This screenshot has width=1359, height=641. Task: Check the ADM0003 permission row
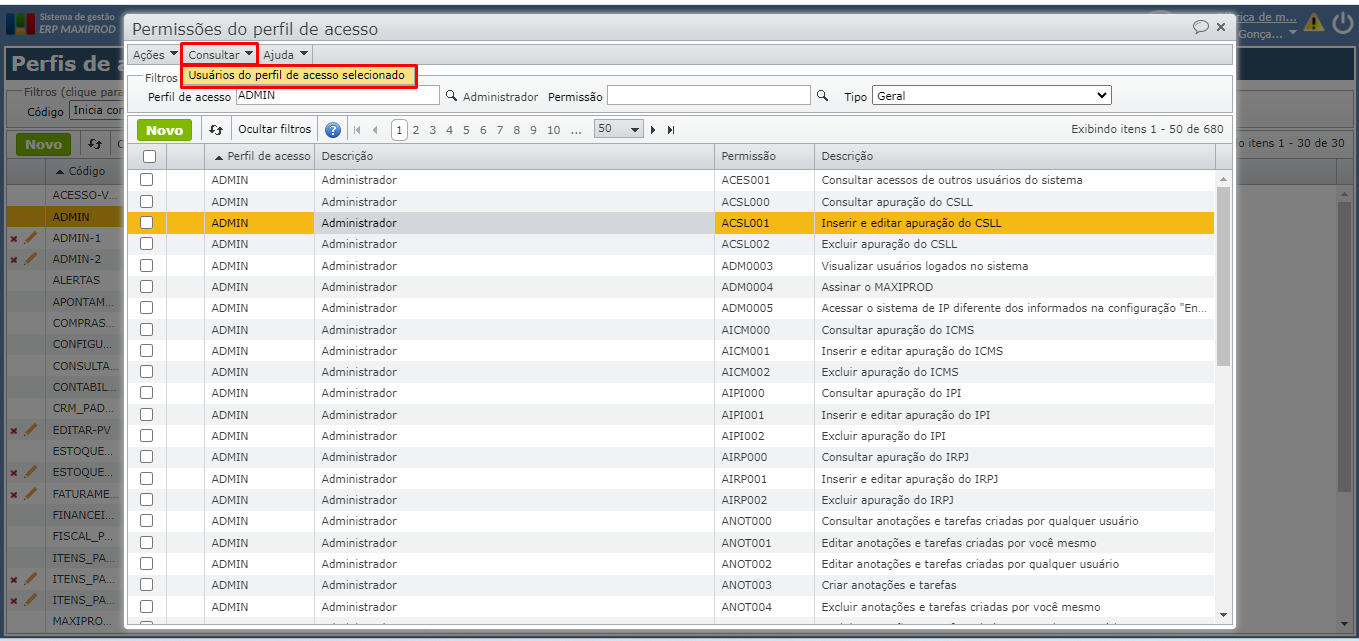(147, 265)
